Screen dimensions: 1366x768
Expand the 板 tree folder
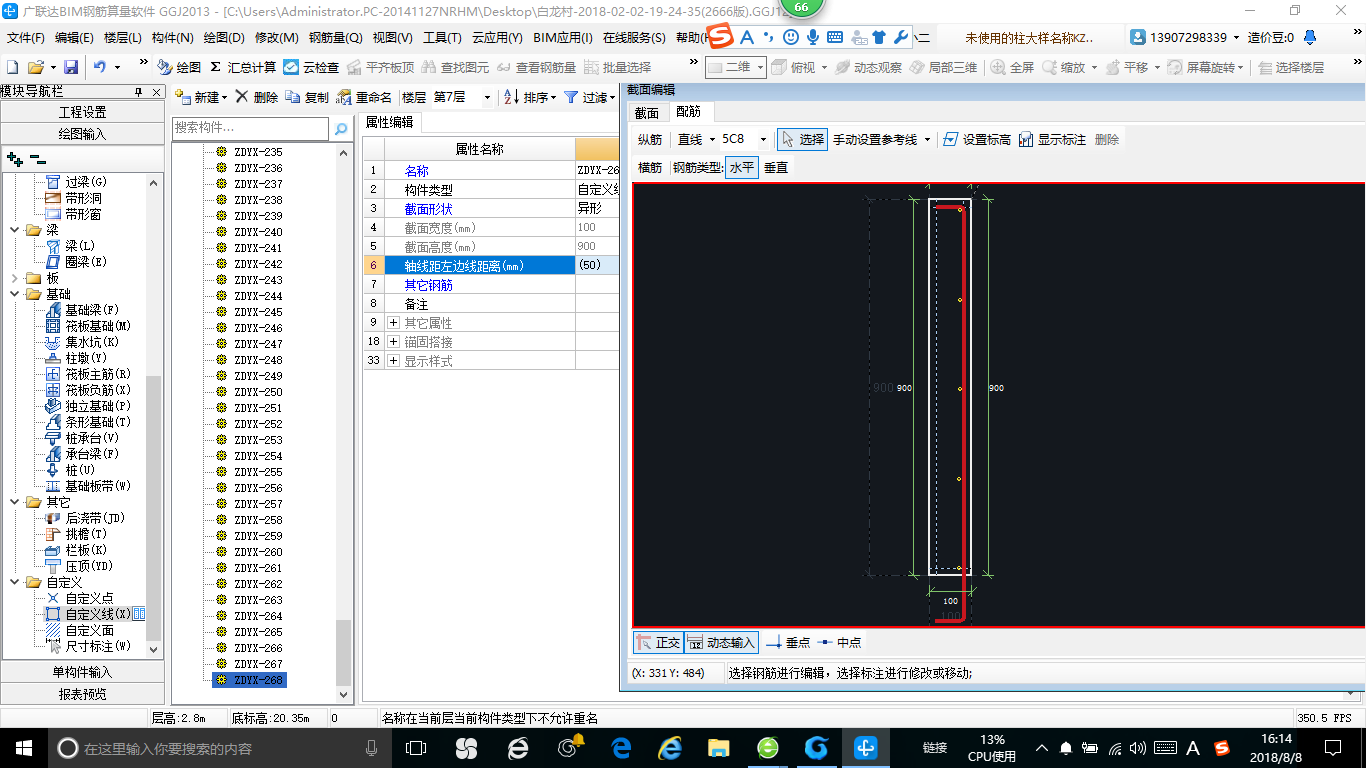(x=15, y=278)
